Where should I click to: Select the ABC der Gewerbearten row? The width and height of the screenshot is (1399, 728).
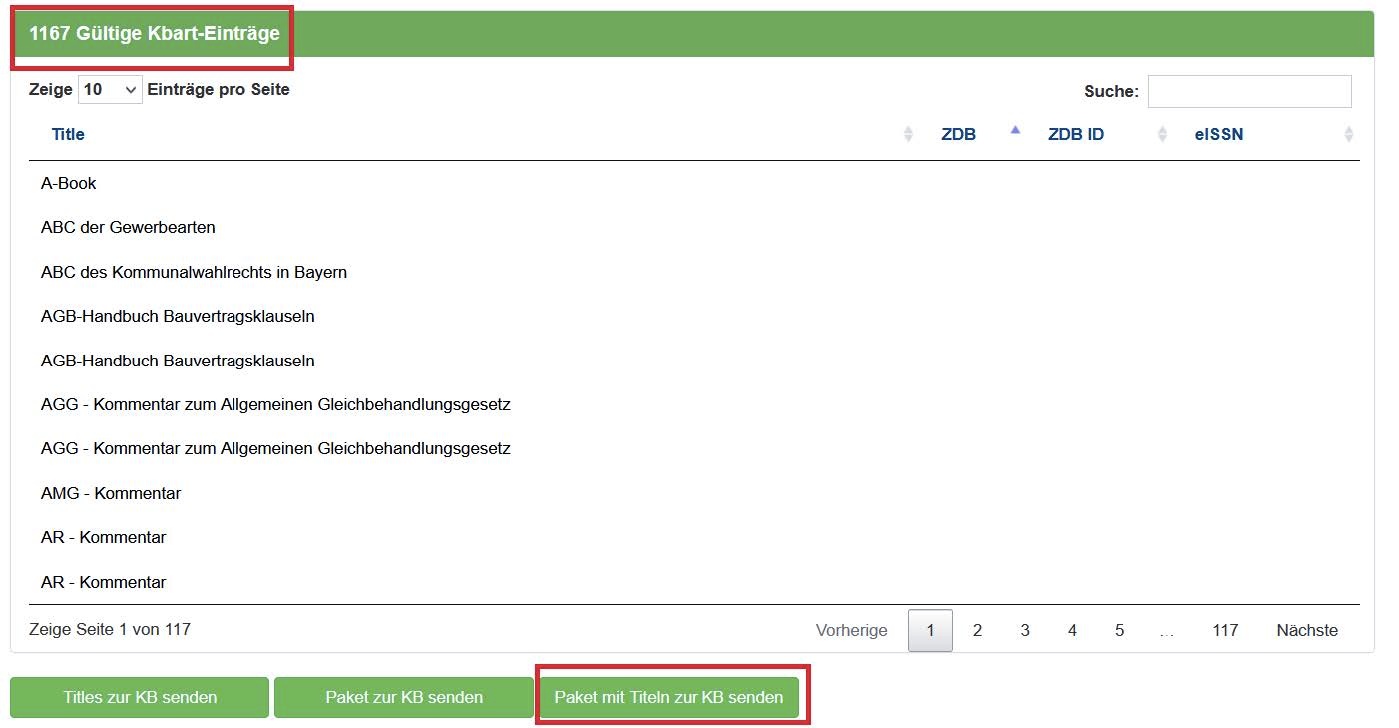point(128,228)
